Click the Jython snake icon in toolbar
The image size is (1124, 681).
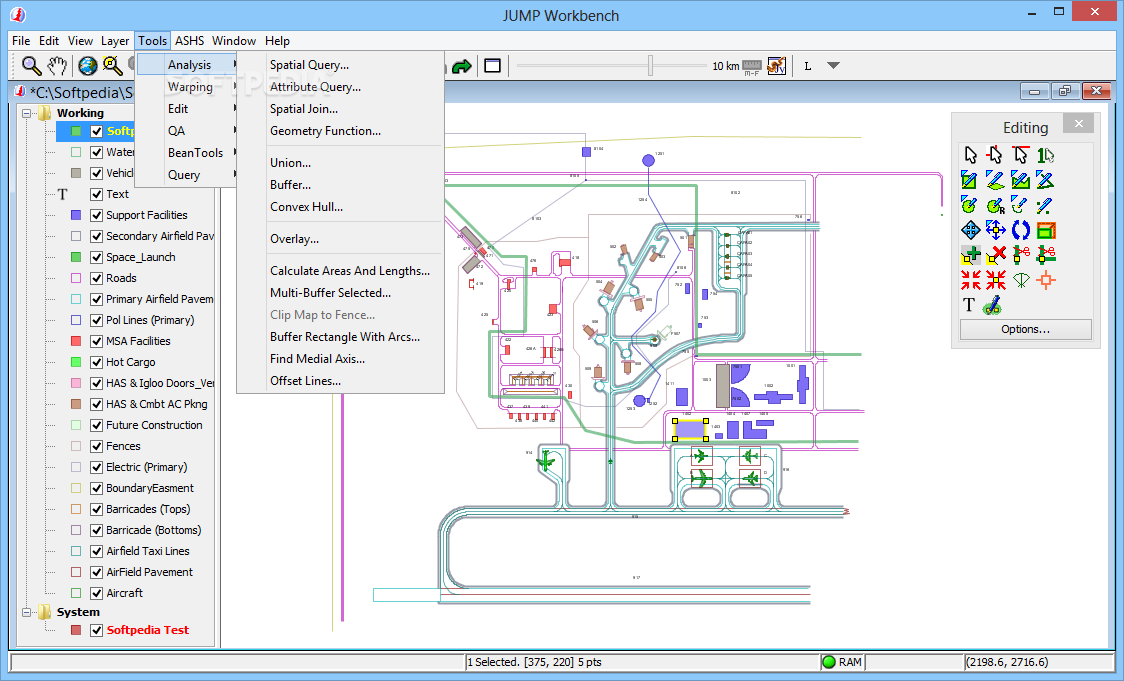[776, 66]
